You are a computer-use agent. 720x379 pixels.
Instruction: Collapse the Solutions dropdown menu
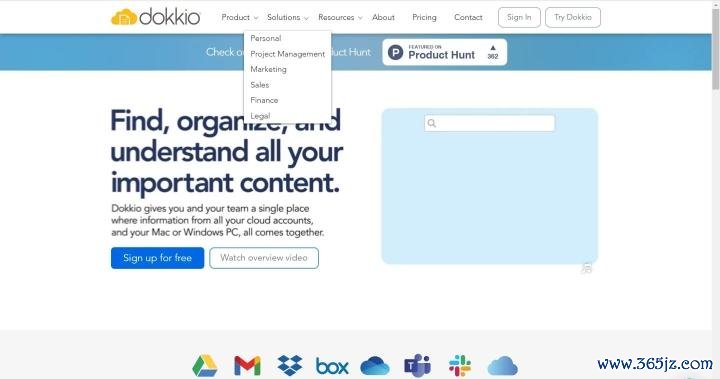(287, 17)
